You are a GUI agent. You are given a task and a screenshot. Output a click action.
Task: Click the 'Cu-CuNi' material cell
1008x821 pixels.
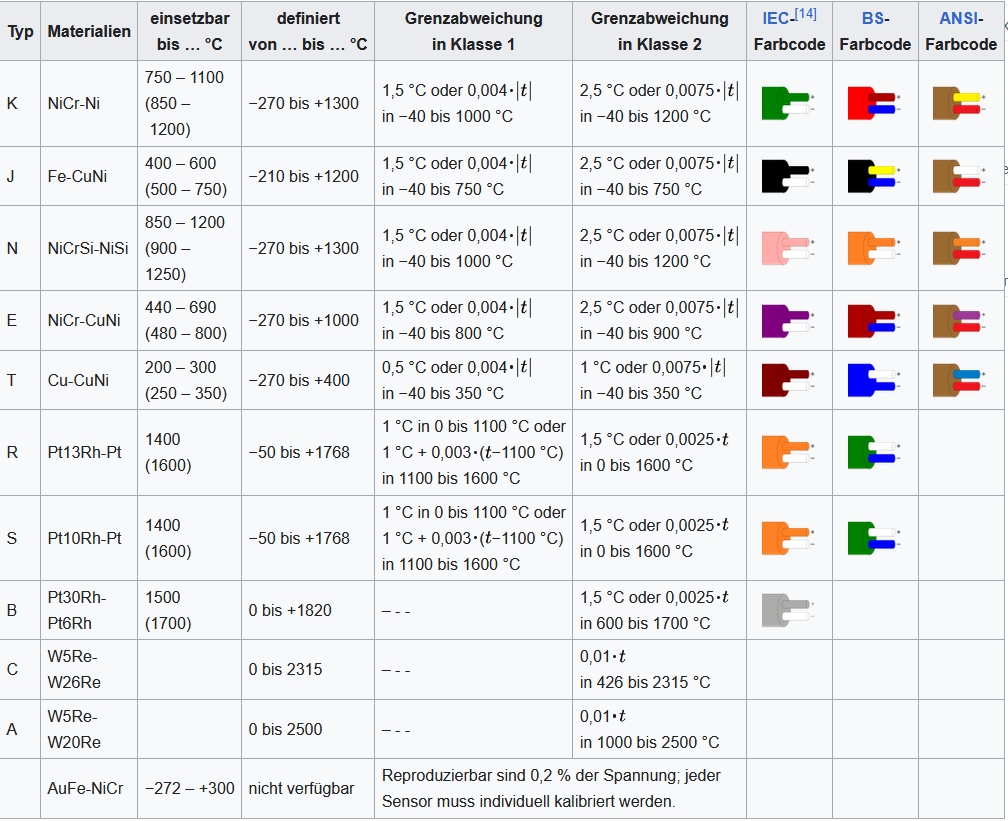[89, 380]
